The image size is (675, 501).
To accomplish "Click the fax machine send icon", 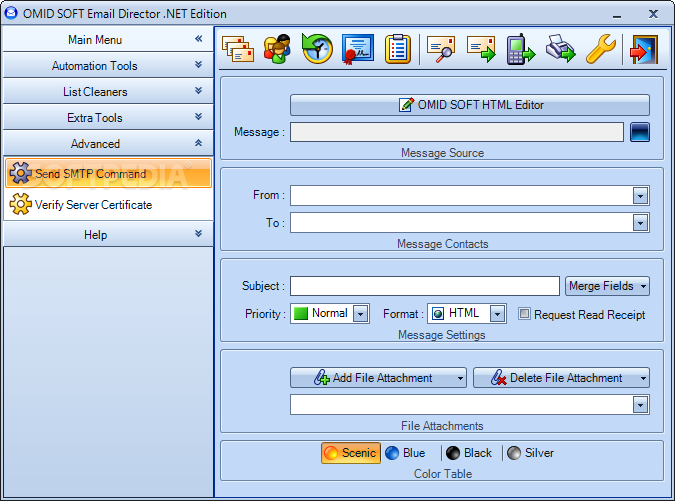I will [561, 49].
